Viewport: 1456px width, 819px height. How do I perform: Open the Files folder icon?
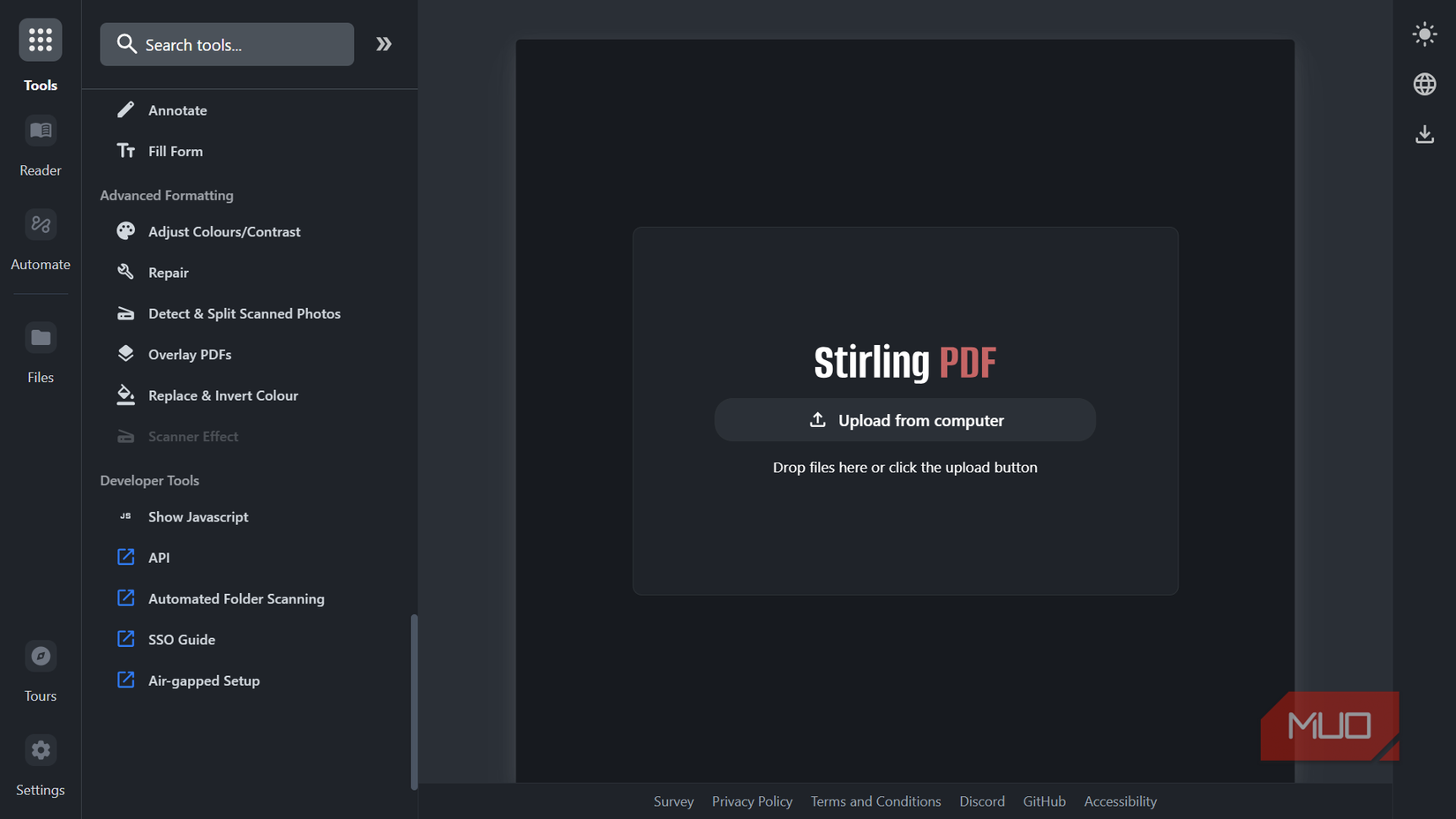(x=41, y=337)
